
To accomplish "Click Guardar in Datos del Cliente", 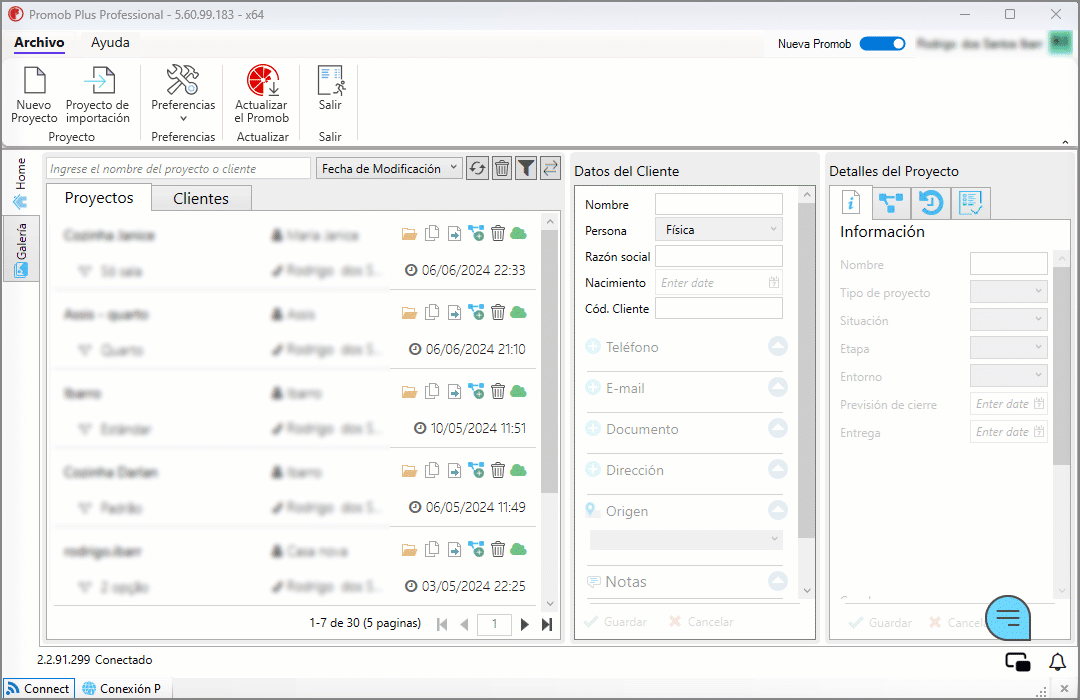I will click(616, 622).
